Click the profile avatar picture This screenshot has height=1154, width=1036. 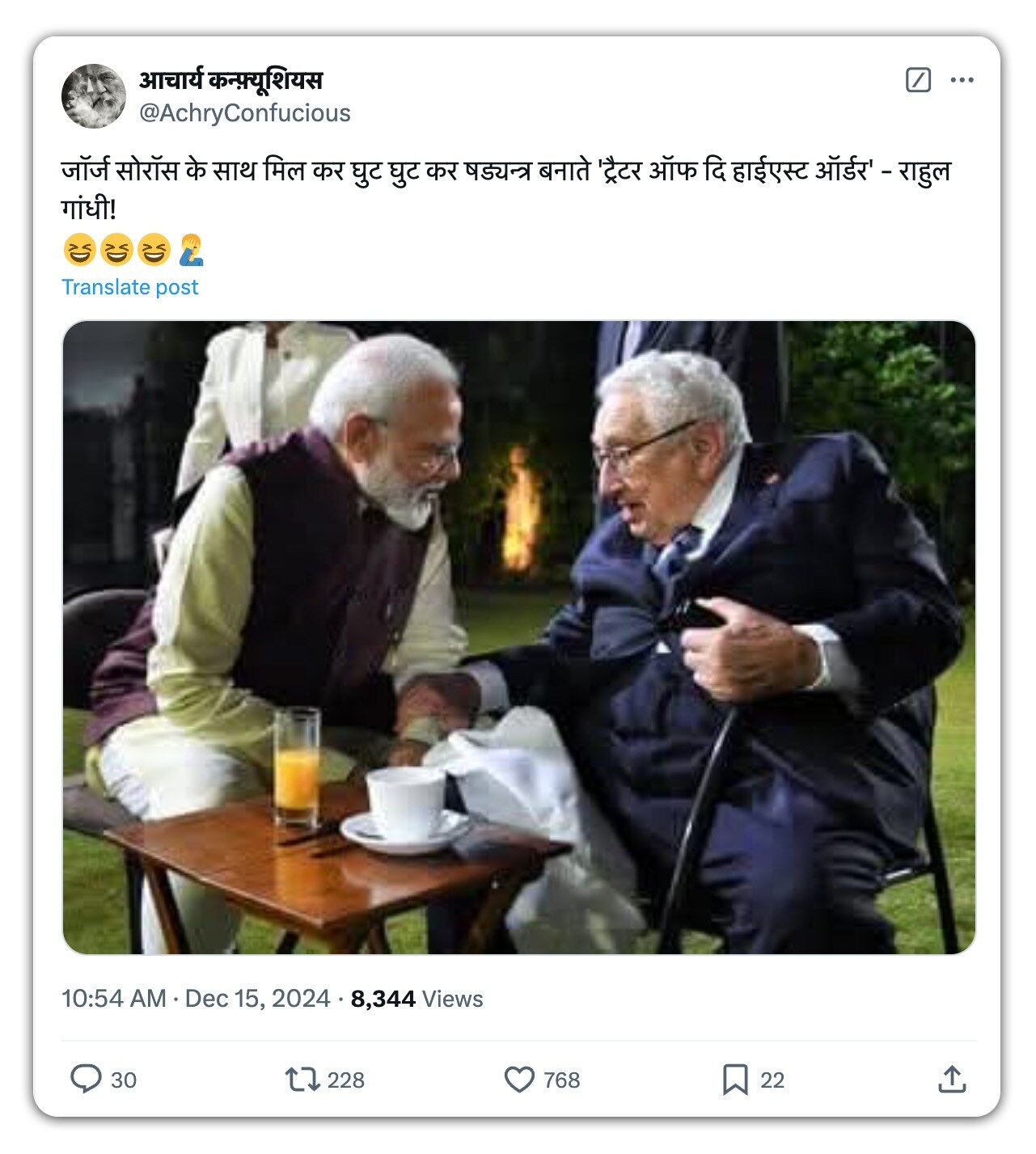pos(95,95)
